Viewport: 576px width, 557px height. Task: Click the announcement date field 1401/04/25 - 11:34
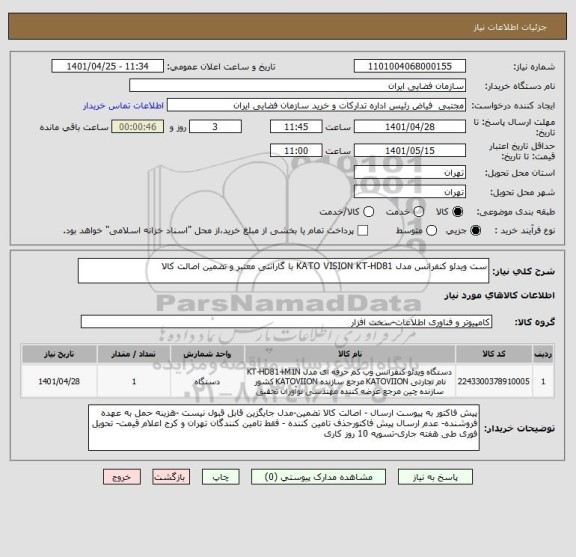108,67
